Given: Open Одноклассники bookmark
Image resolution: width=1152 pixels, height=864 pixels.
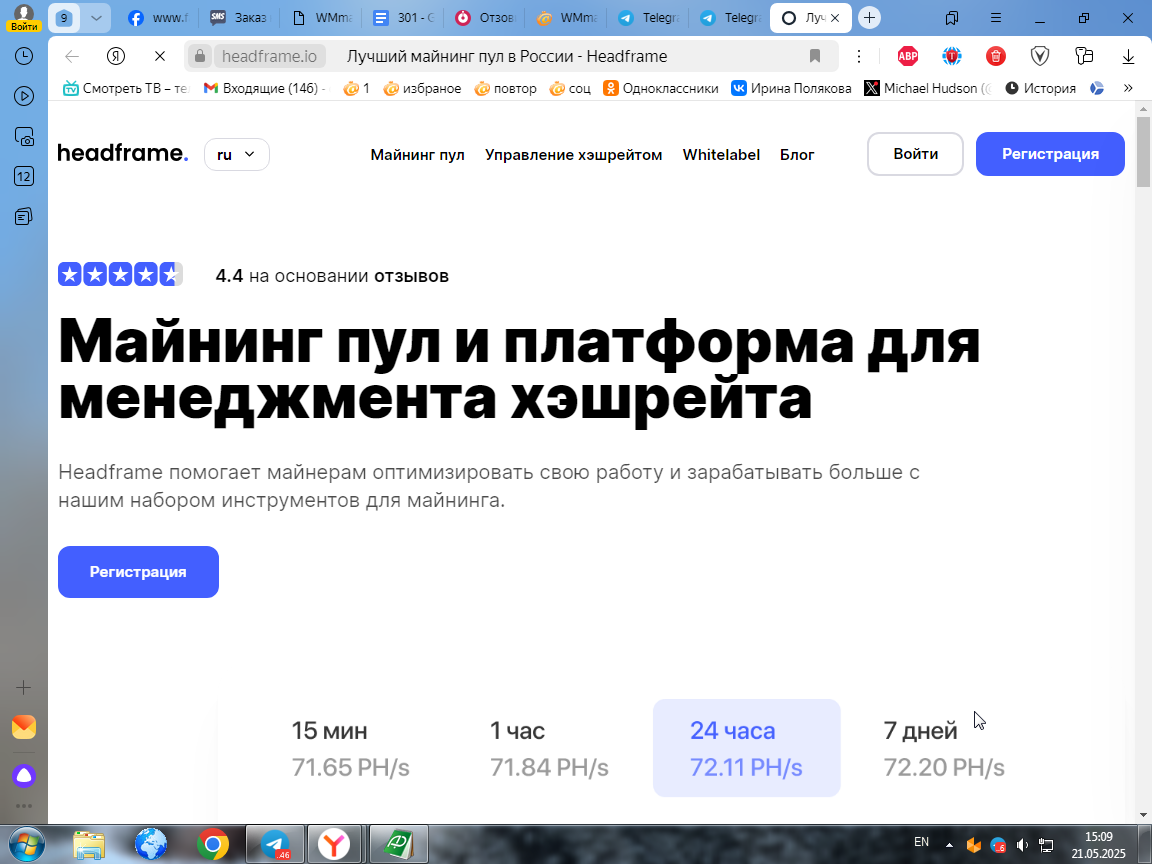Looking at the screenshot, I should [x=660, y=88].
